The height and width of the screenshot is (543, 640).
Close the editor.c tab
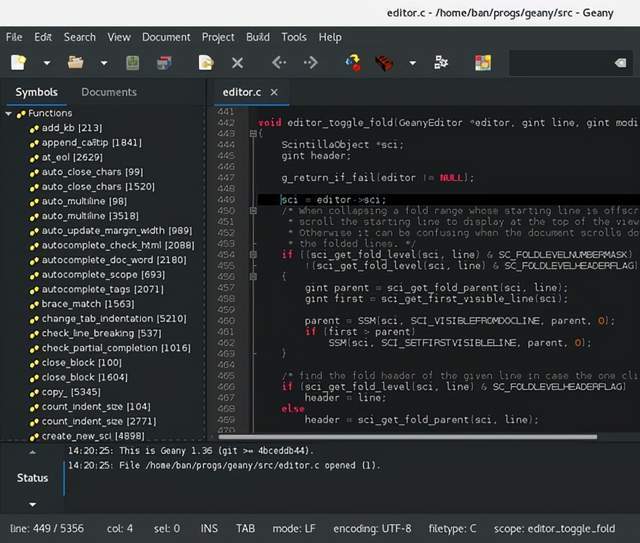[275, 92]
